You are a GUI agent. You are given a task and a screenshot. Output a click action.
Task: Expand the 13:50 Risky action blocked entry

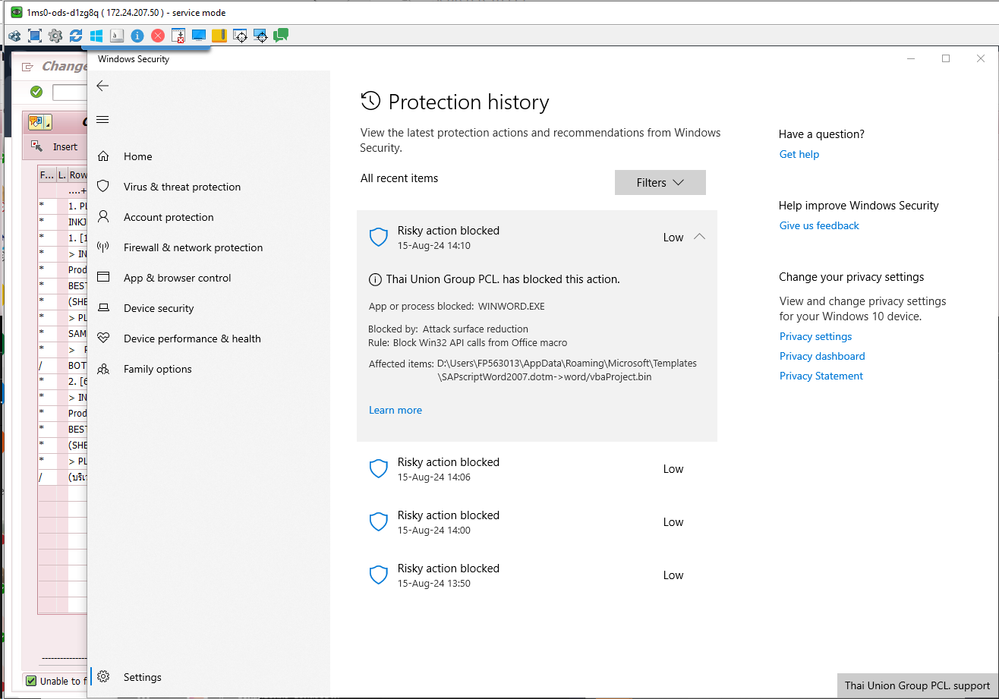click(536, 575)
